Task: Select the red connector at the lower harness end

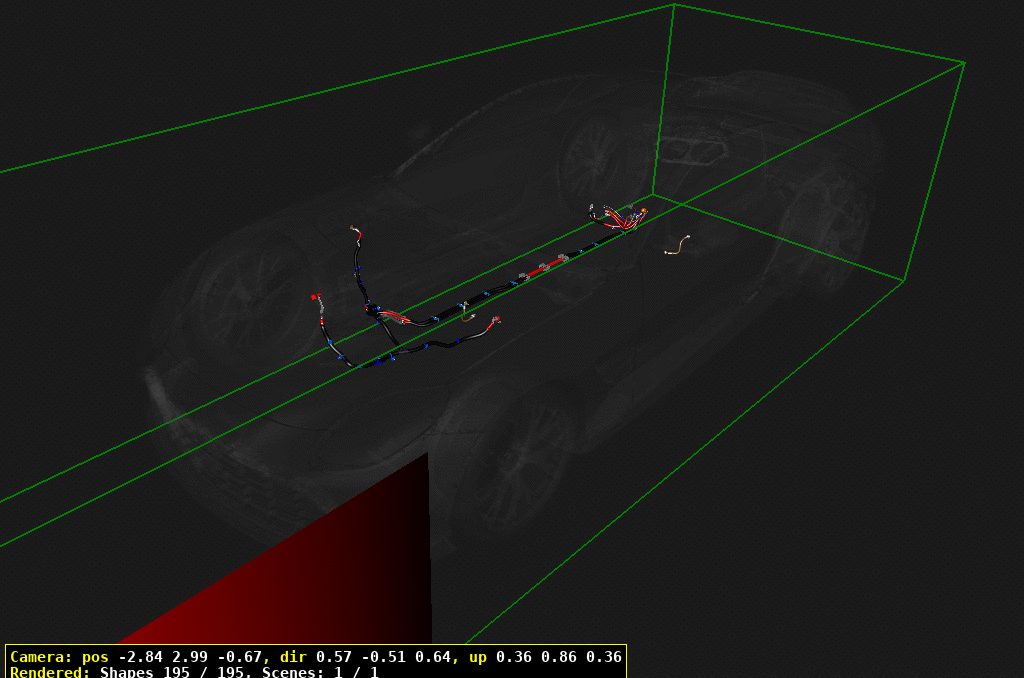Action: (x=496, y=318)
